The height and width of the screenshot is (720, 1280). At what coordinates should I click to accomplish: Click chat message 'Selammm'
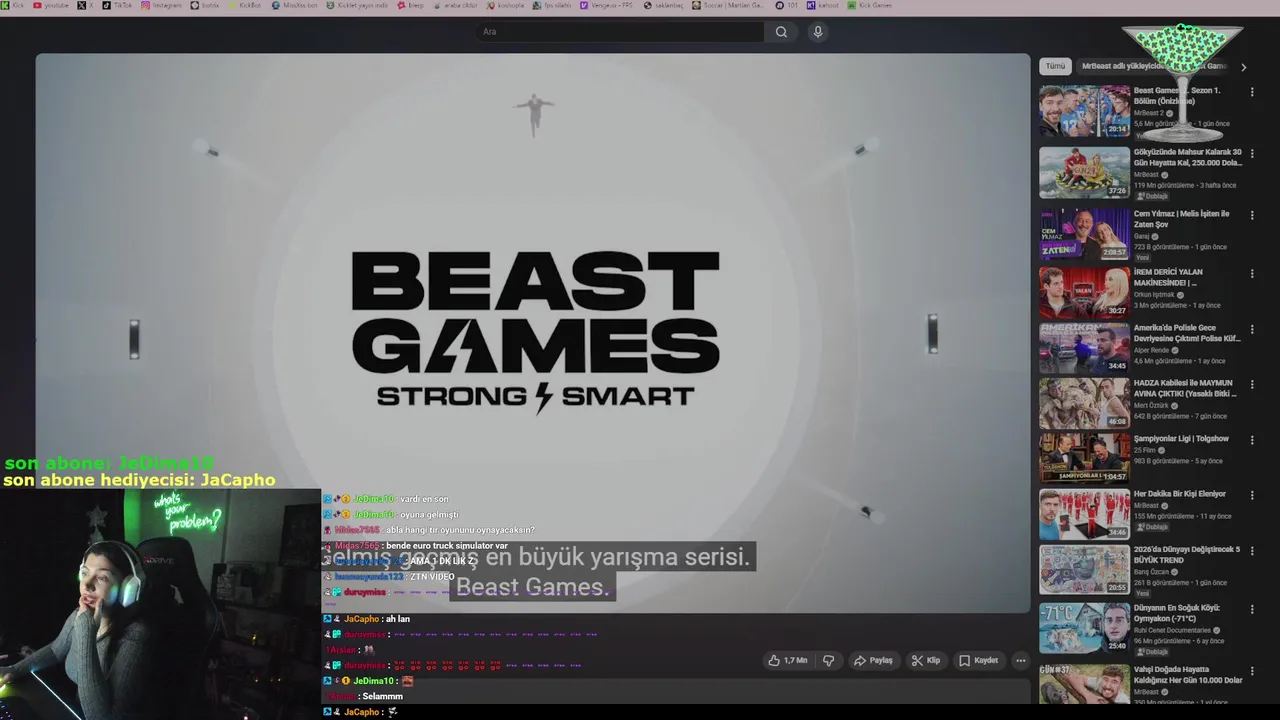pos(382,696)
